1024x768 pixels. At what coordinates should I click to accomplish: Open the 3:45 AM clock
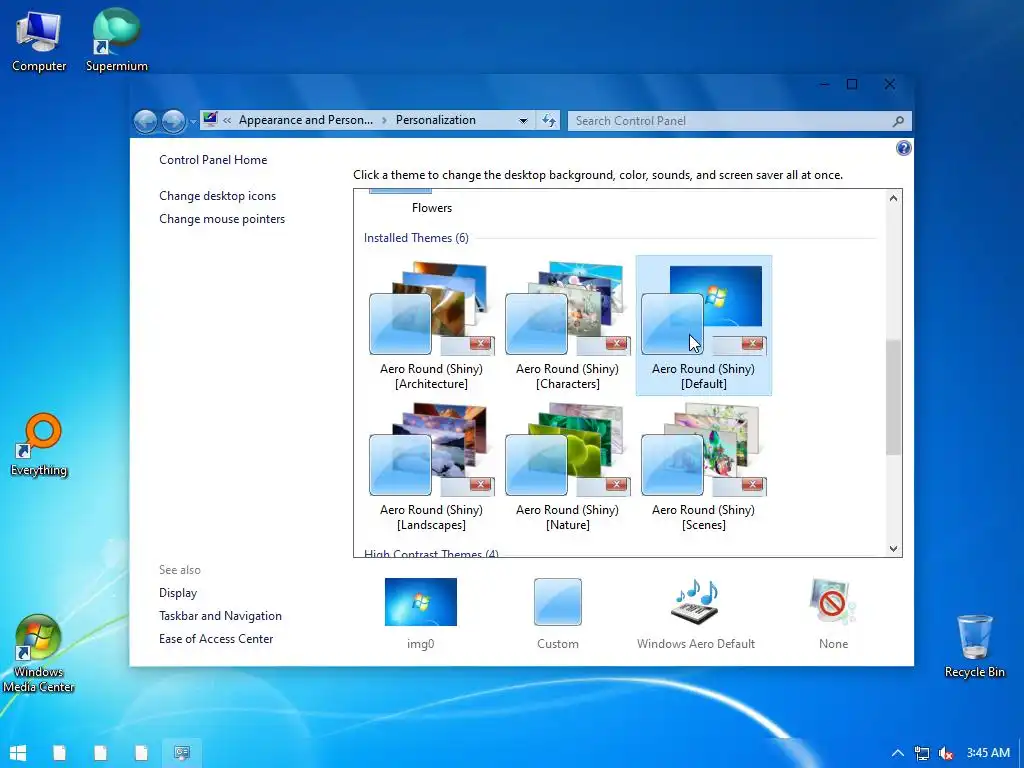[988, 753]
